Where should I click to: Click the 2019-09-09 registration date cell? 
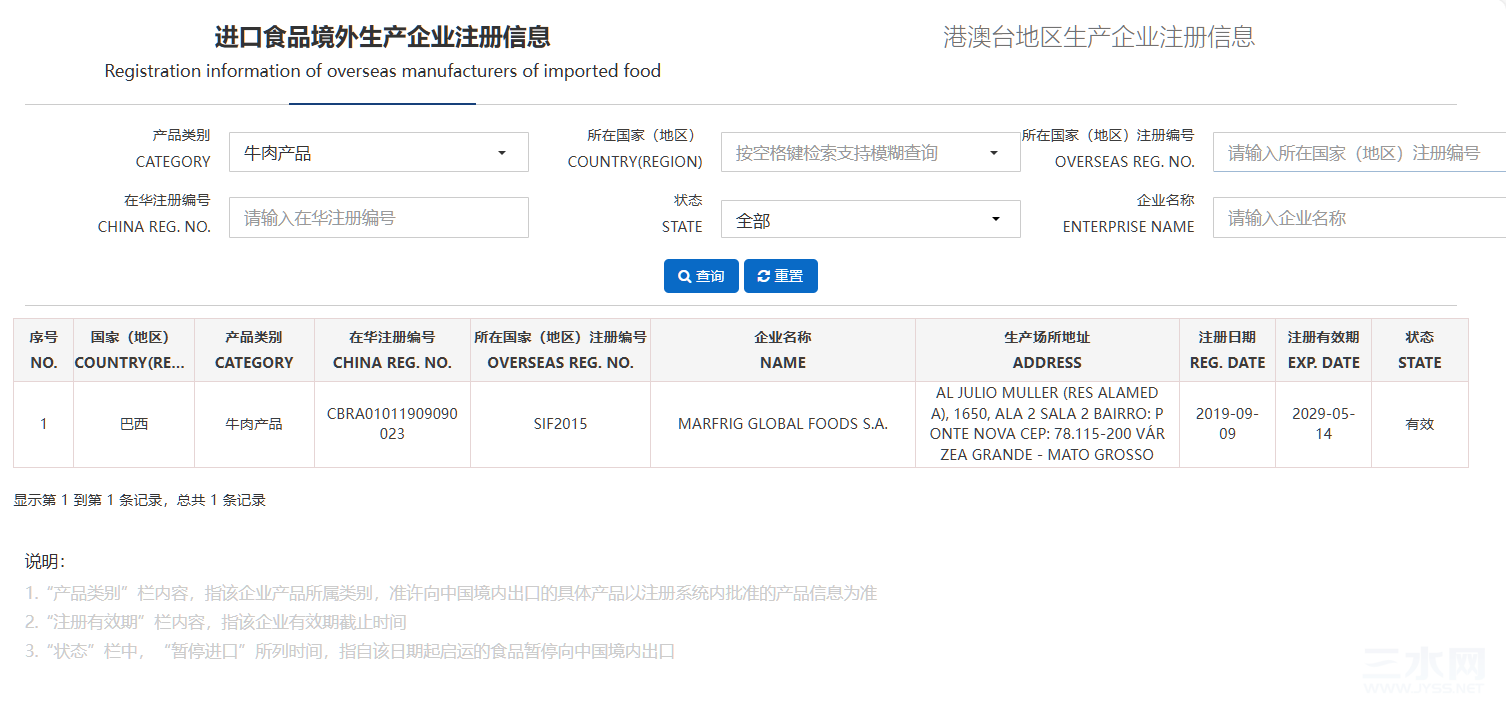1227,424
